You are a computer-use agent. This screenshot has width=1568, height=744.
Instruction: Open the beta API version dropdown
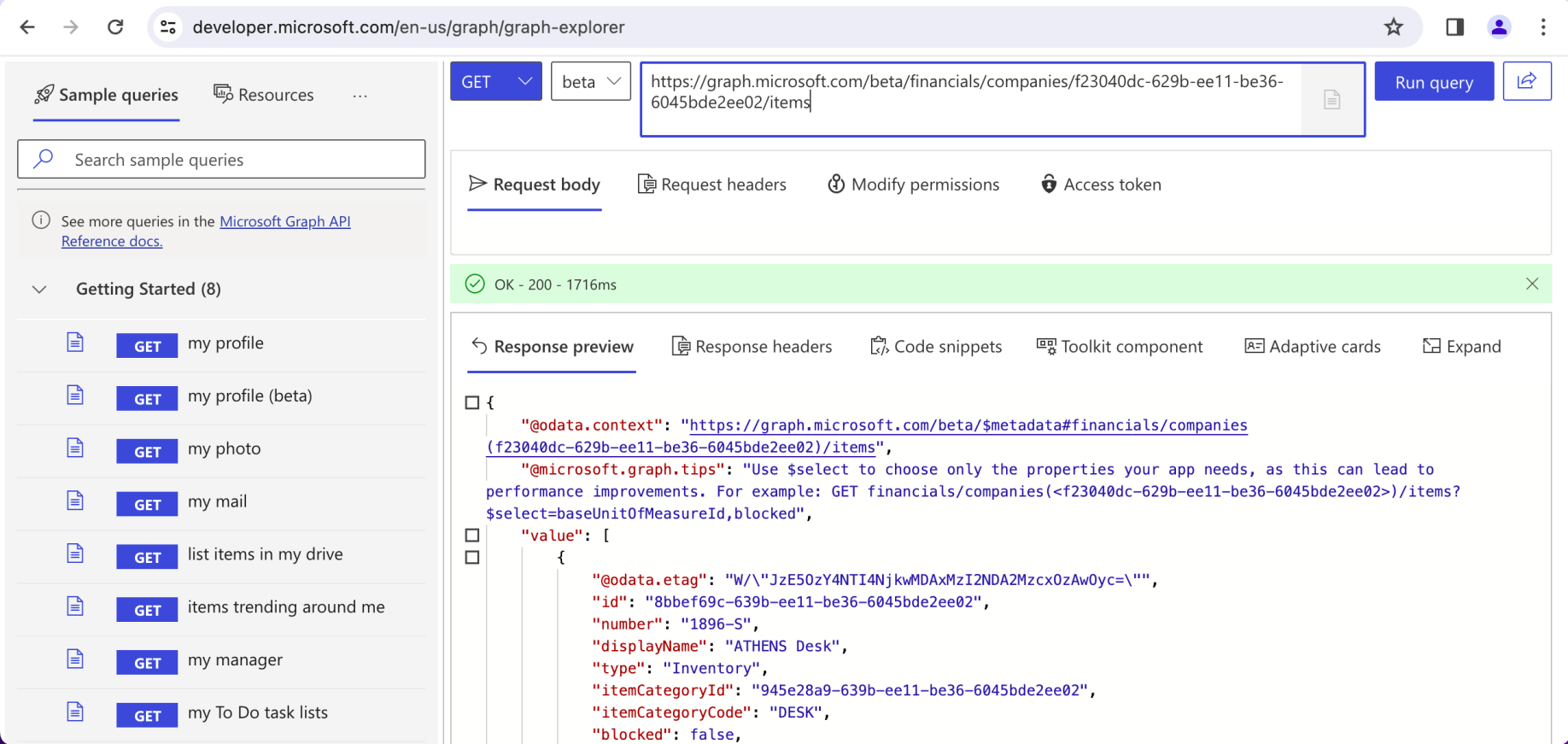pos(590,82)
